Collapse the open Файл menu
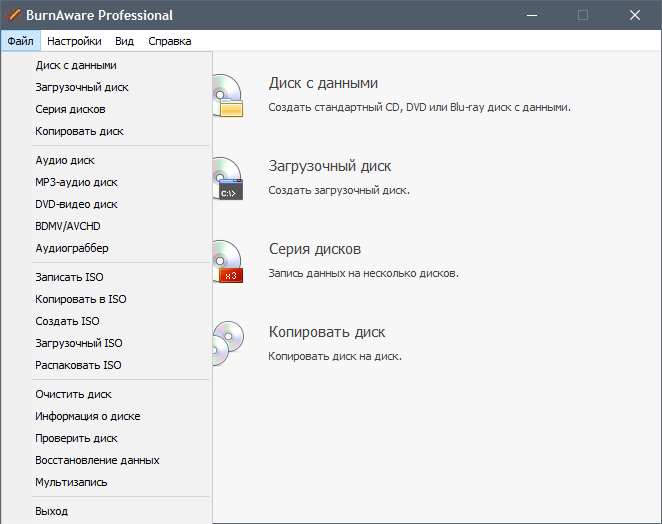Viewport: 662px width, 524px height. tap(19, 41)
